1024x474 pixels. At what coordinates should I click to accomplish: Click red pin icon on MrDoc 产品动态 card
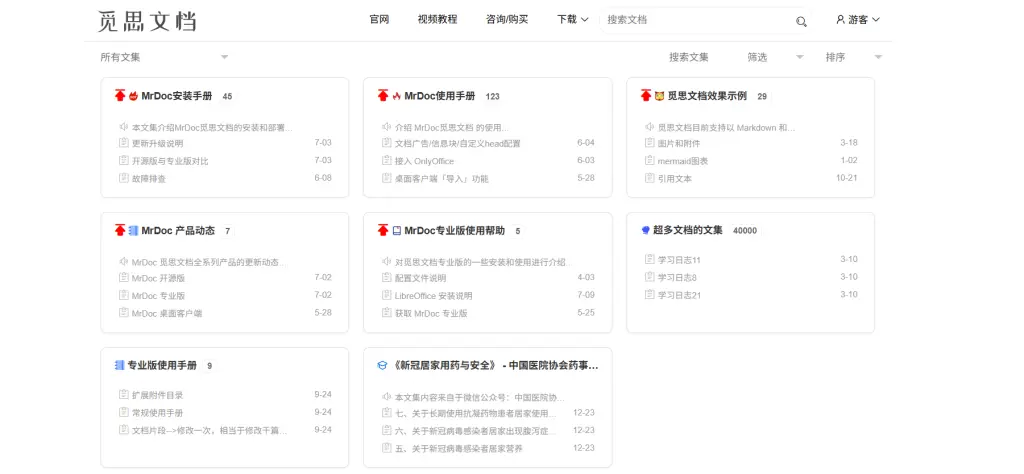coord(120,230)
